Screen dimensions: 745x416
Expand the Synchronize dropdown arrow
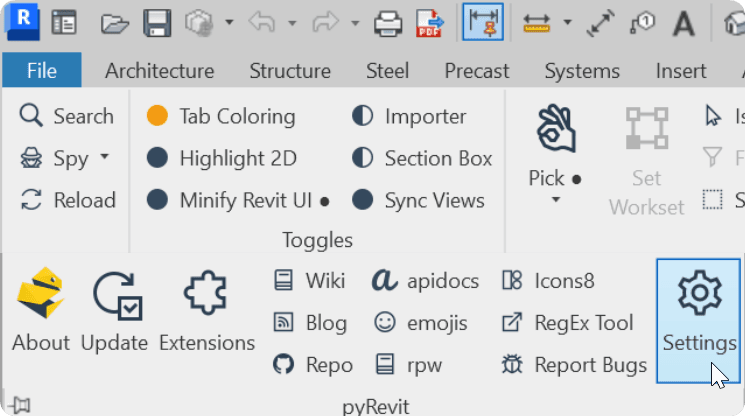tap(229, 22)
